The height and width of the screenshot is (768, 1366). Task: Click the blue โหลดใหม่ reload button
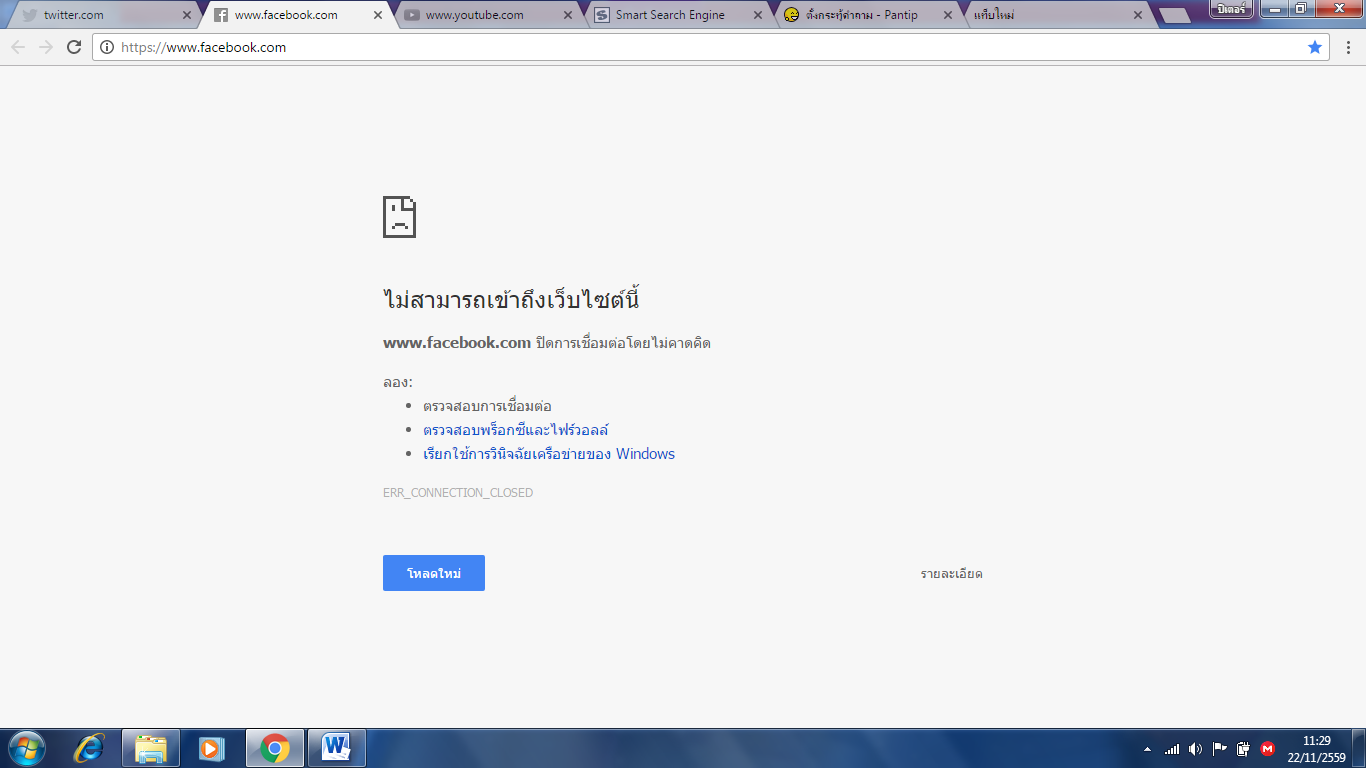coord(434,573)
